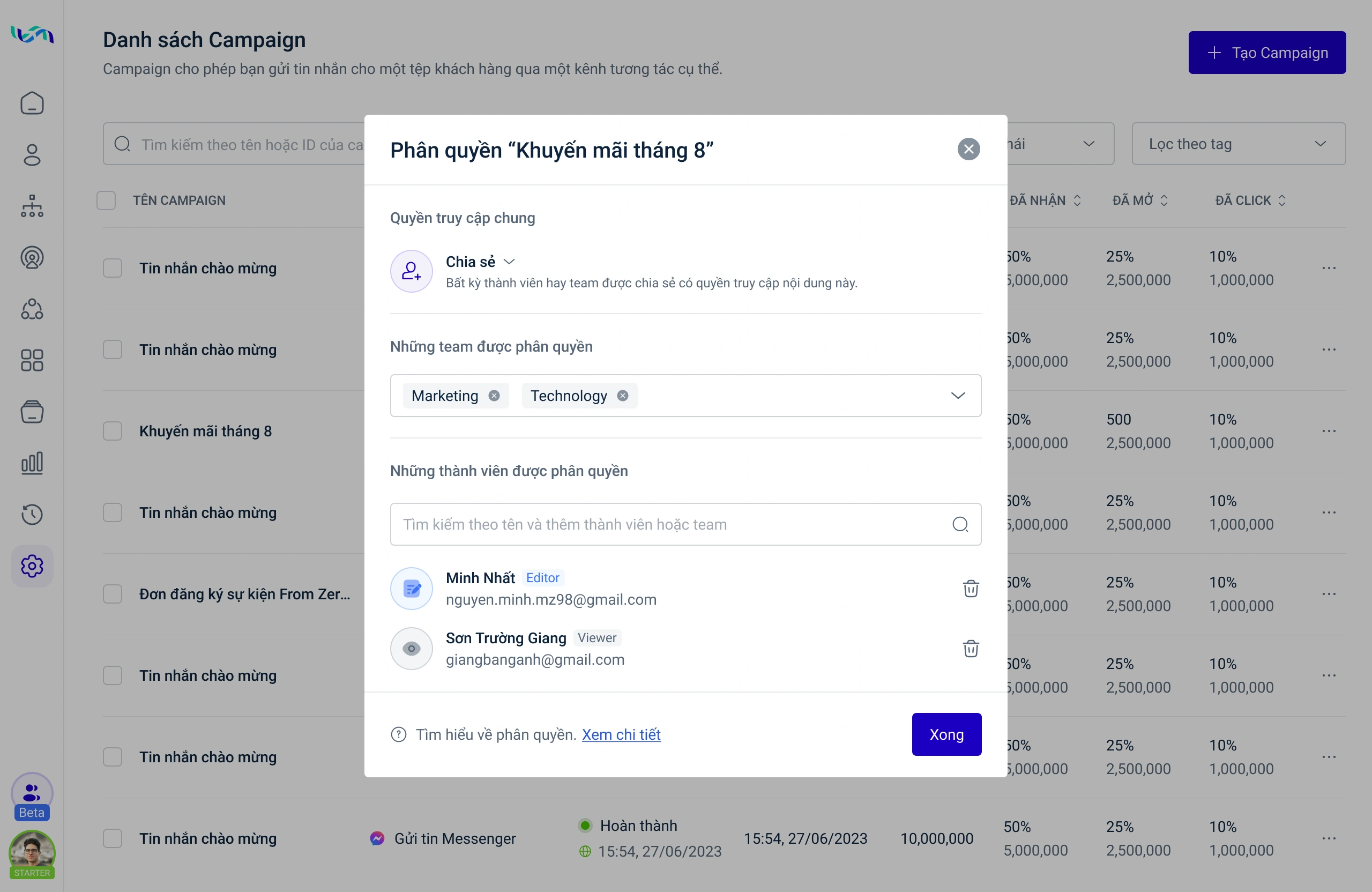1372x892 pixels.
Task: Remove the Technology team tag
Action: click(623, 396)
